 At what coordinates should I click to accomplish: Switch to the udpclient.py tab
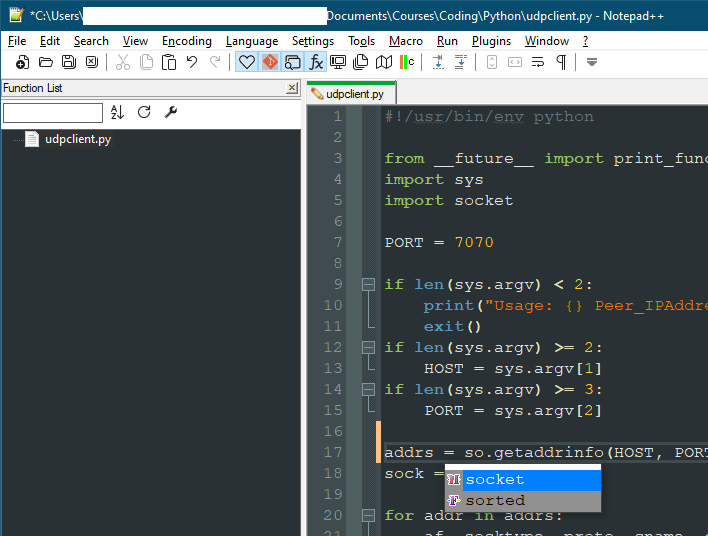click(351, 94)
